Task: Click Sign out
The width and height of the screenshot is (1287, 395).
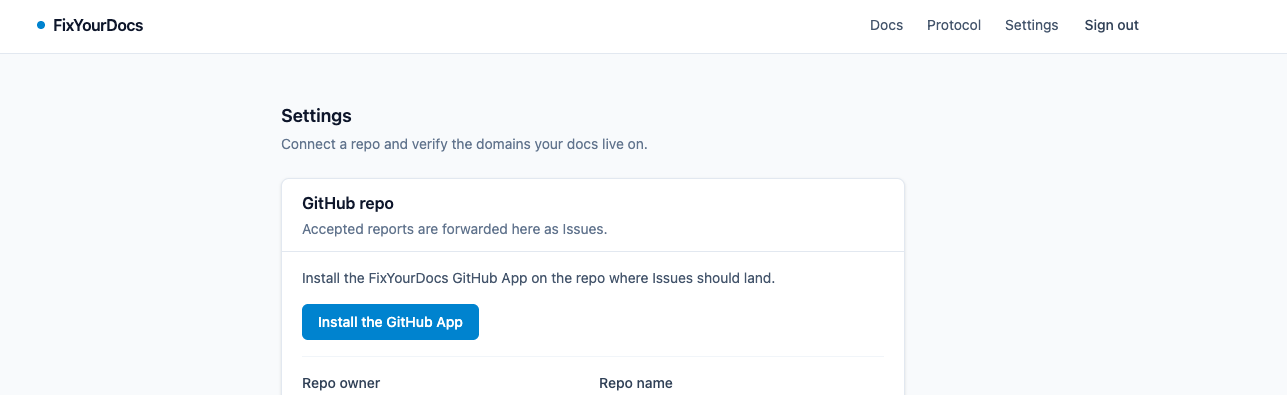Action: click(1111, 25)
